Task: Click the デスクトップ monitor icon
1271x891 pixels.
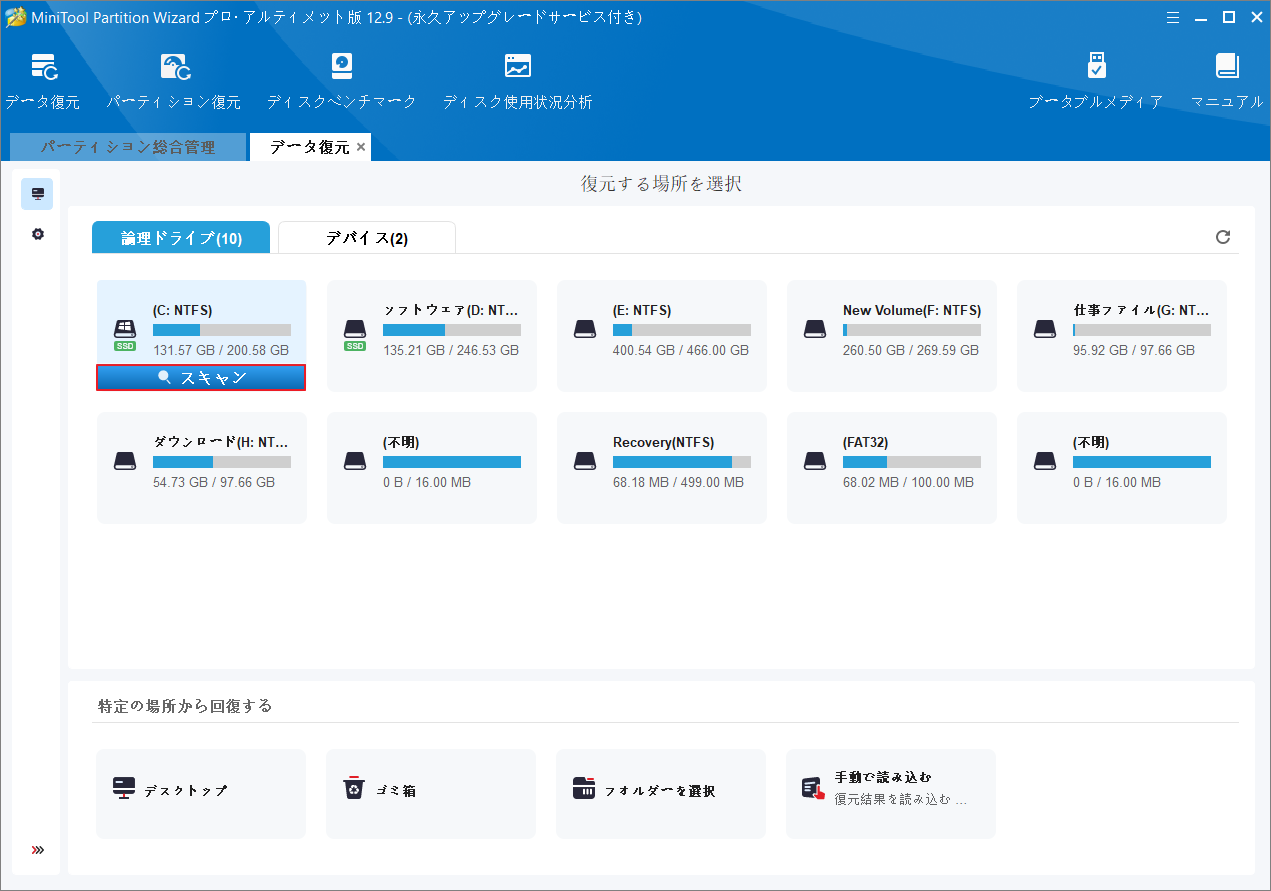Action: tap(124, 788)
